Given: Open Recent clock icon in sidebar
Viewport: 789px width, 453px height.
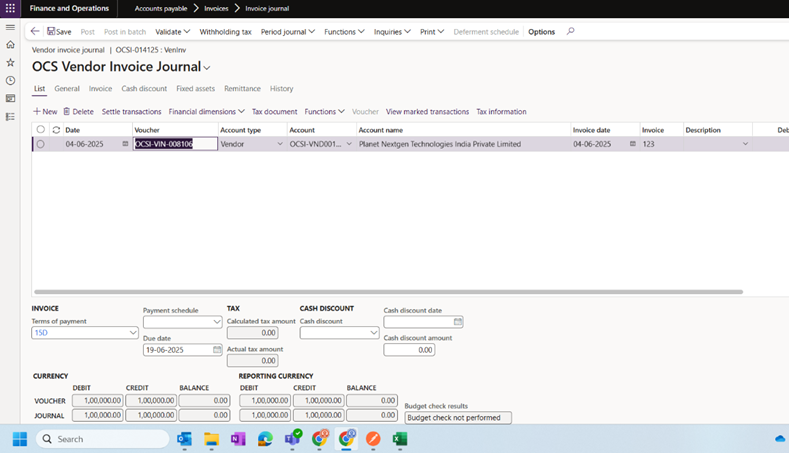Looking at the screenshot, I should coord(10,80).
